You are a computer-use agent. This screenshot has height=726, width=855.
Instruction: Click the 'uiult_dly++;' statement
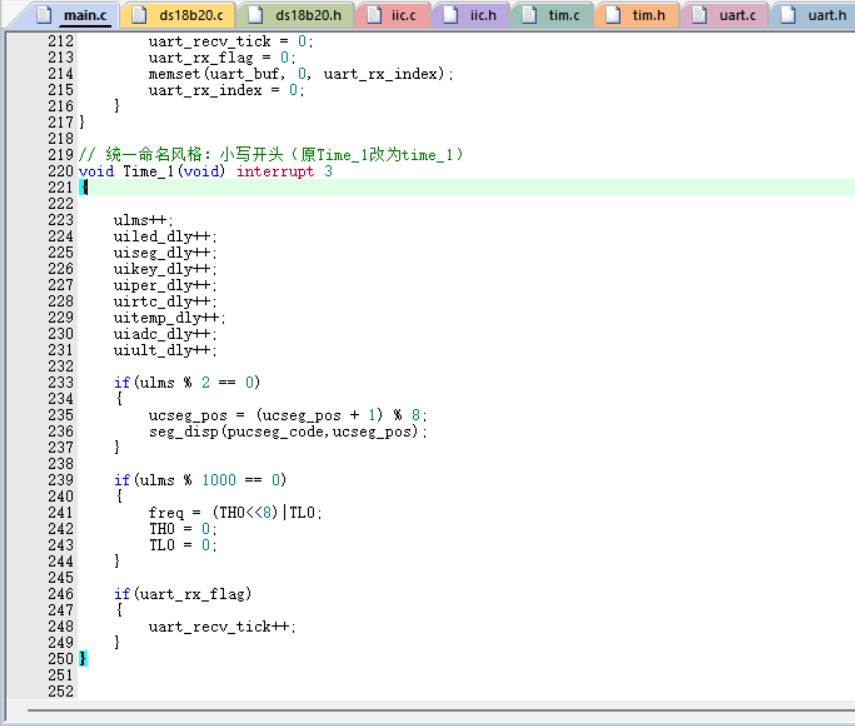(x=165, y=351)
